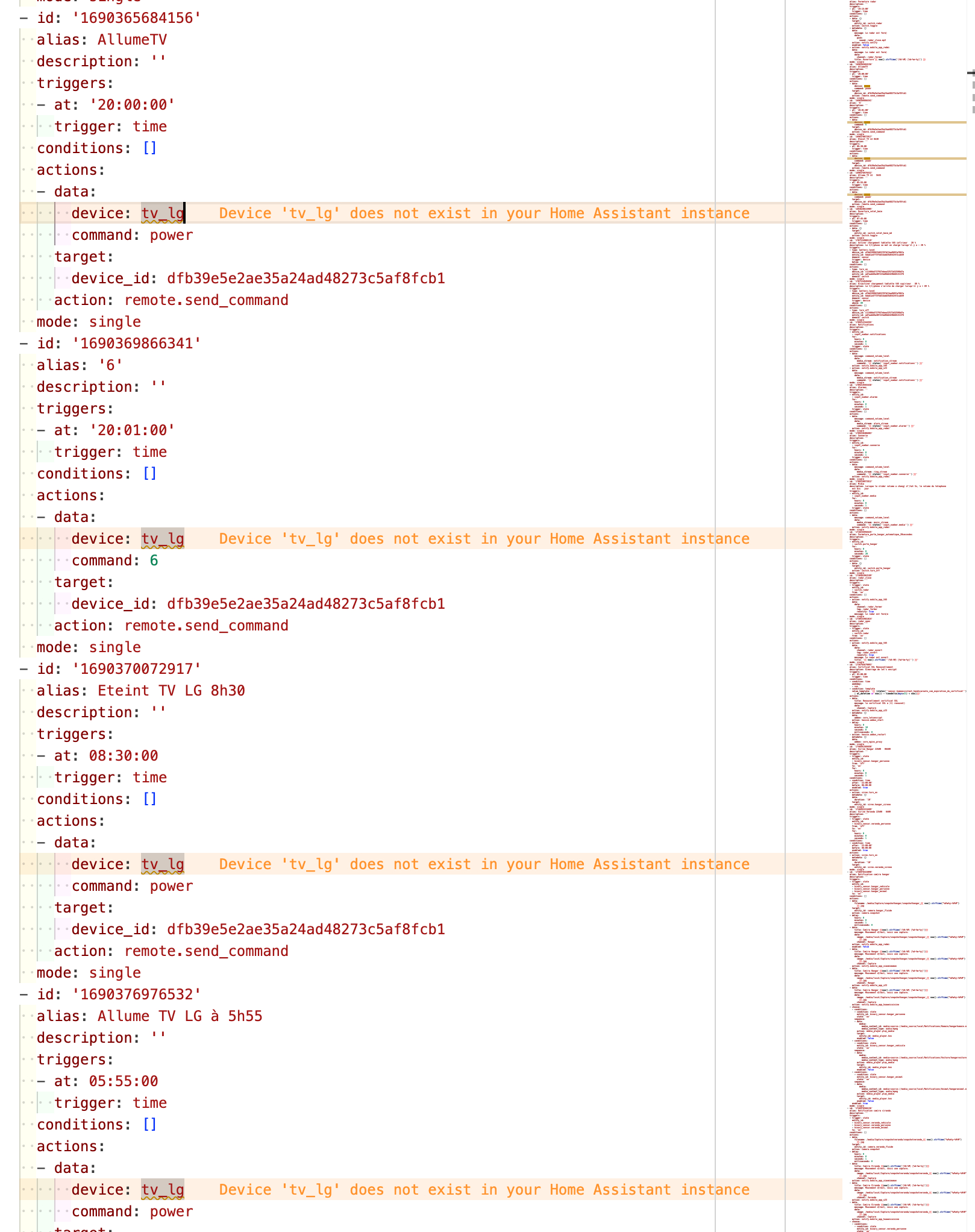Click the empty conditions brackets in AllumeTV automation

[149, 148]
